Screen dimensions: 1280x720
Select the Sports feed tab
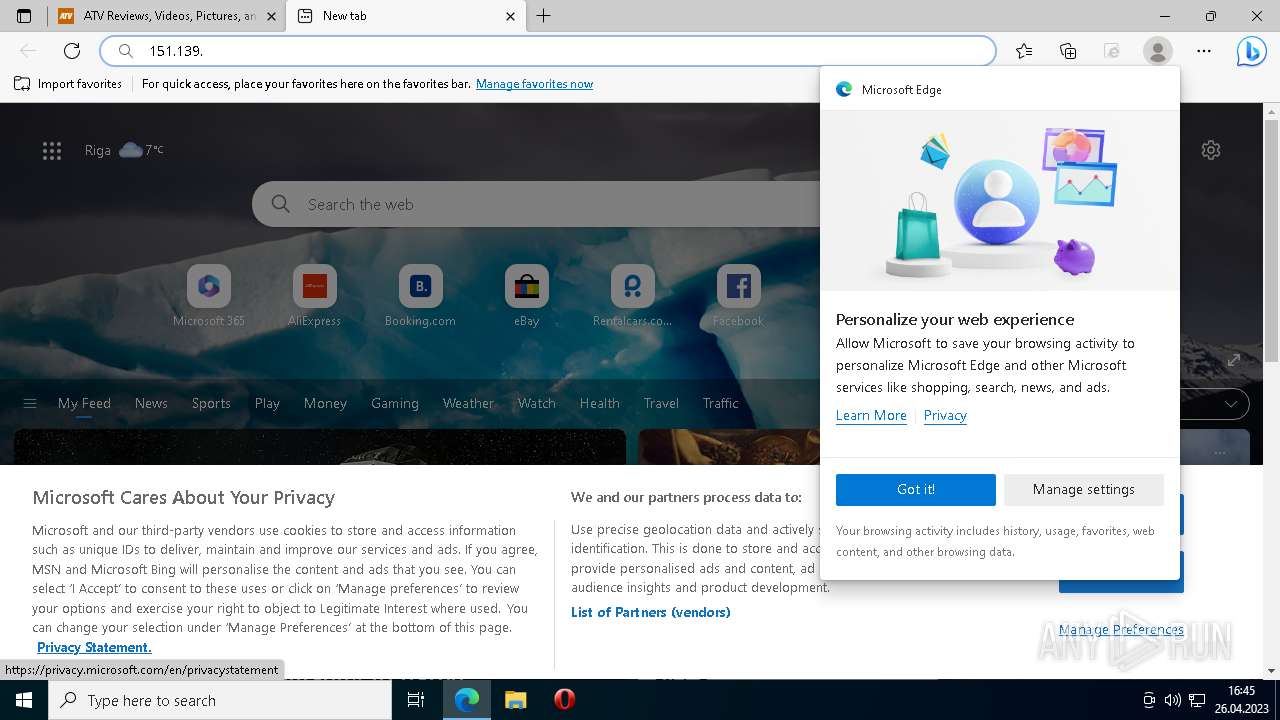211,403
